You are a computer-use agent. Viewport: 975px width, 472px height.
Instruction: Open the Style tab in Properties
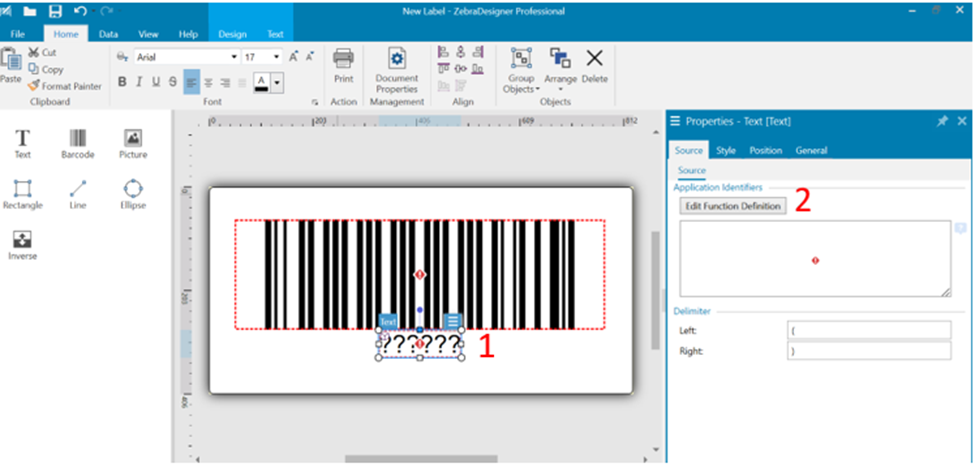coord(725,150)
